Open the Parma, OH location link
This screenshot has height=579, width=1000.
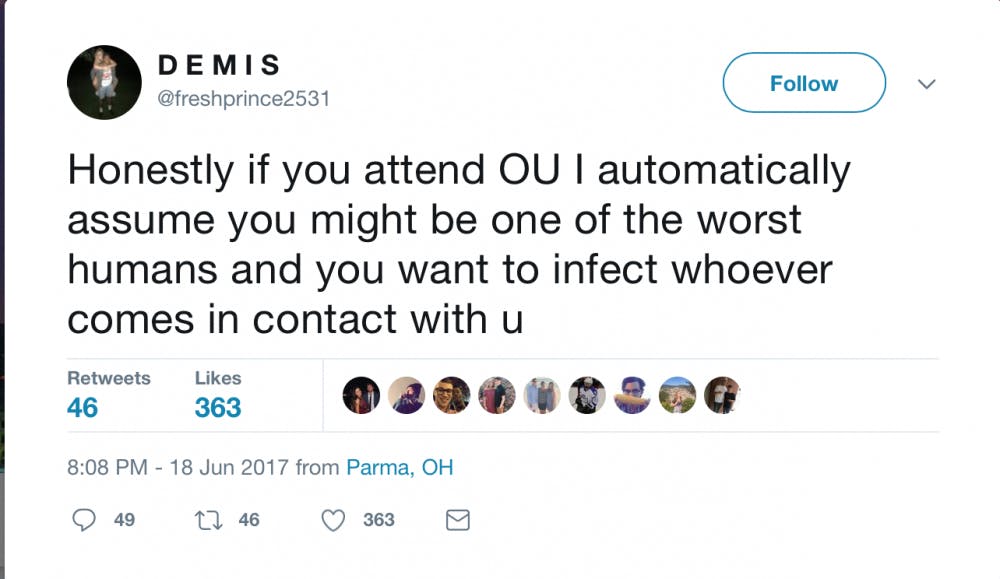pyautogui.click(x=399, y=467)
